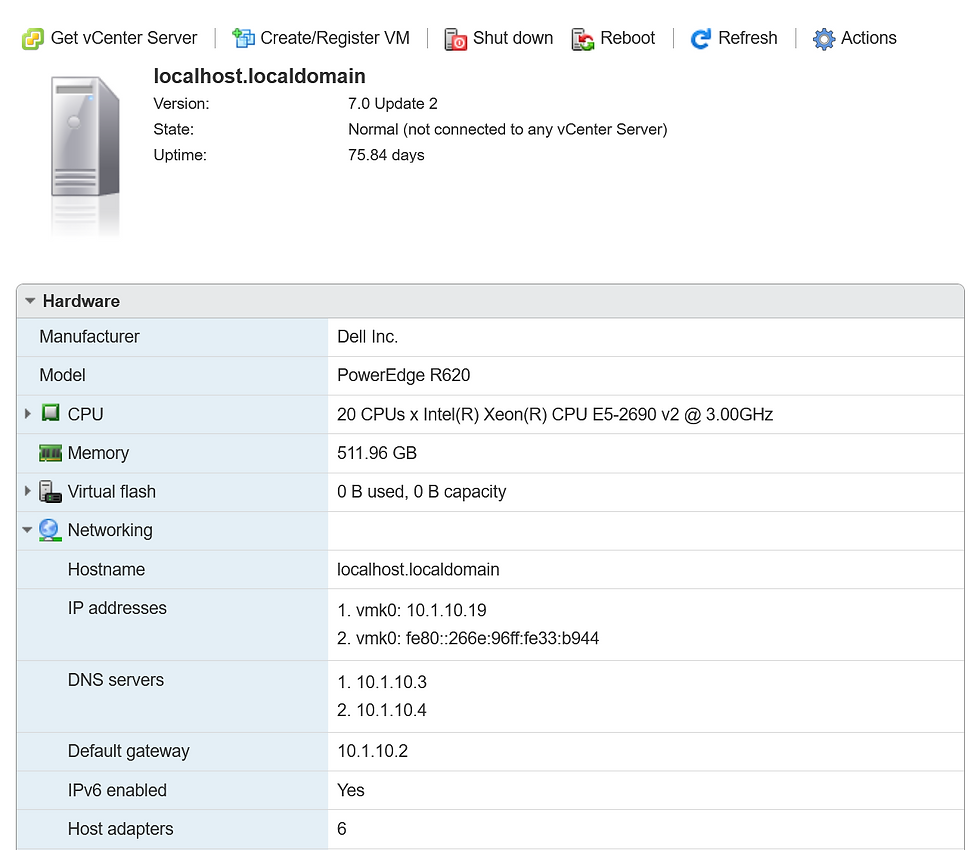Refresh the host summary
Screen dimensions: 980x850
pyautogui.click(x=734, y=38)
